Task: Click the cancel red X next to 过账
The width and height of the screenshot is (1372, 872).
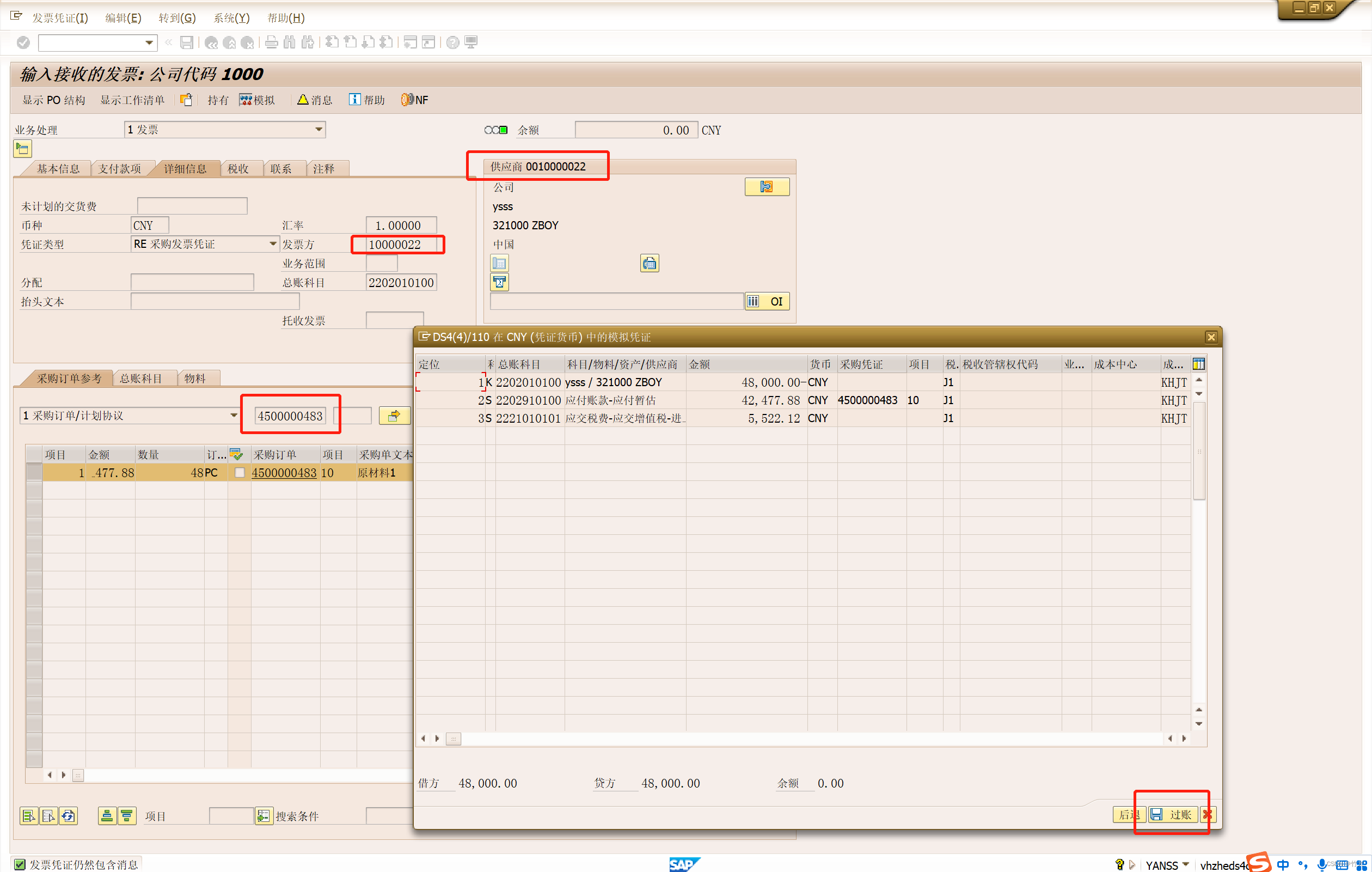Action: pyautogui.click(x=1208, y=815)
